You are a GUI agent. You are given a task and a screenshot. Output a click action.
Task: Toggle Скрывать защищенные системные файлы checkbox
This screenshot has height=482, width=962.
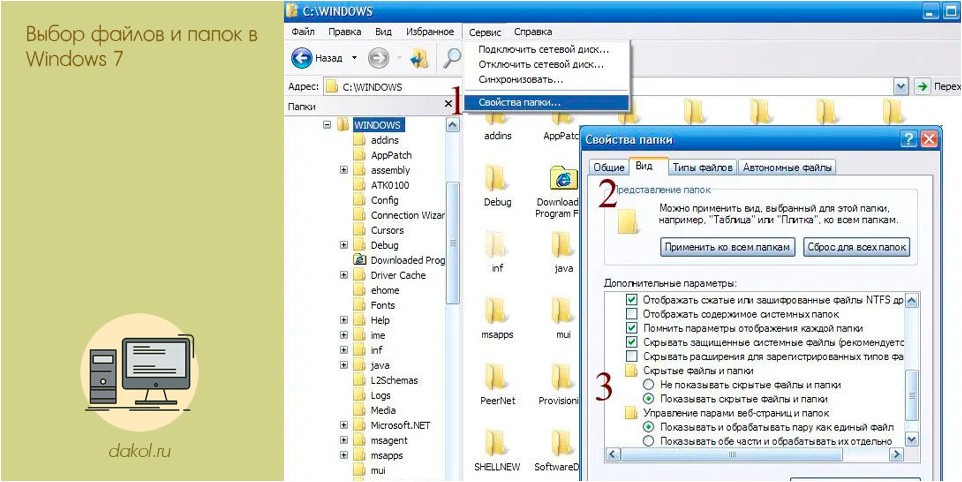[631, 342]
